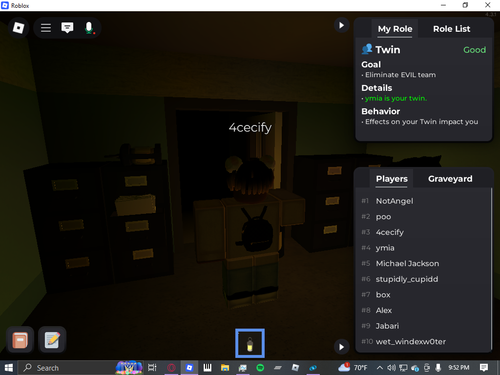Screen dimensions: 500x375
Task: Show hidden system tray icons
Action: click(x=380, y=368)
